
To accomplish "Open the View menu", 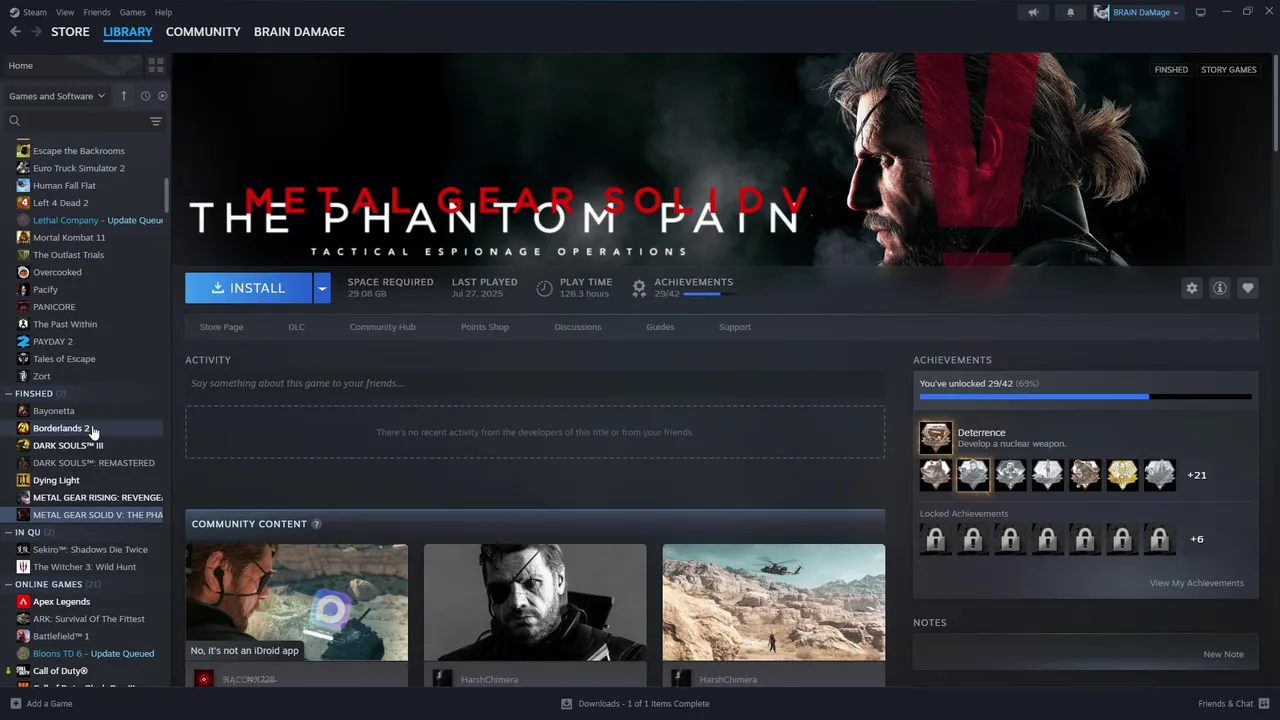I will coord(65,12).
